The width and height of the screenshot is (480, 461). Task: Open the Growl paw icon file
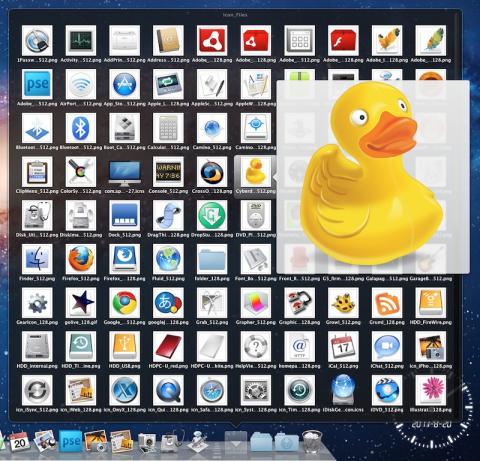[x=343, y=303]
